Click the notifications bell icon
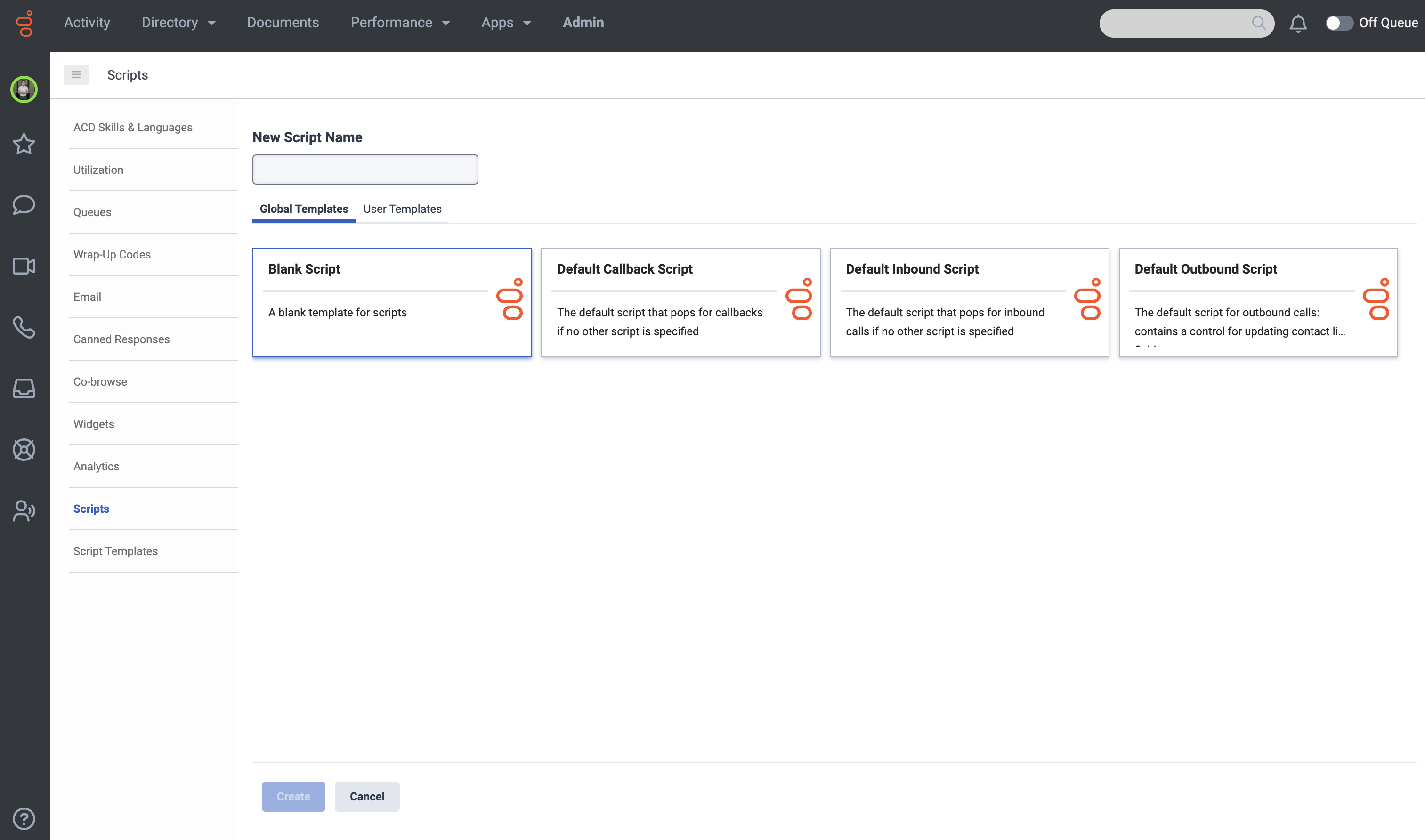This screenshot has height=840, width=1425. pos(1297,23)
